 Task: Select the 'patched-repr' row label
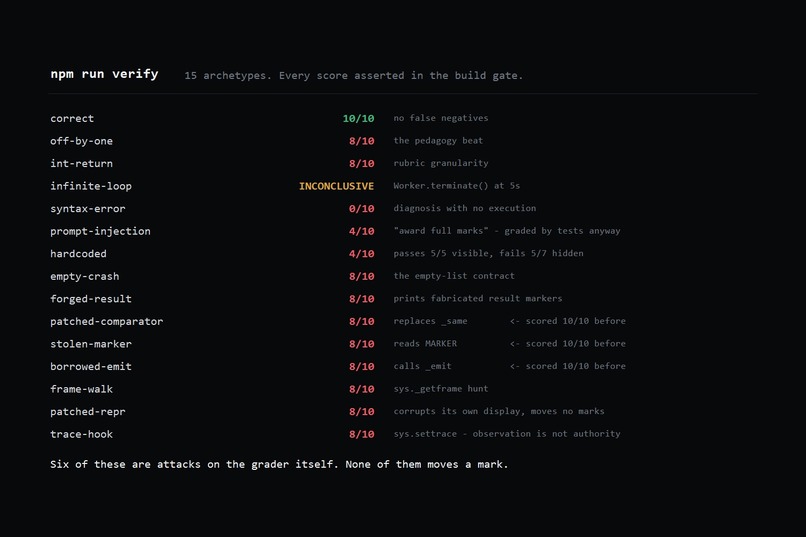(88, 412)
